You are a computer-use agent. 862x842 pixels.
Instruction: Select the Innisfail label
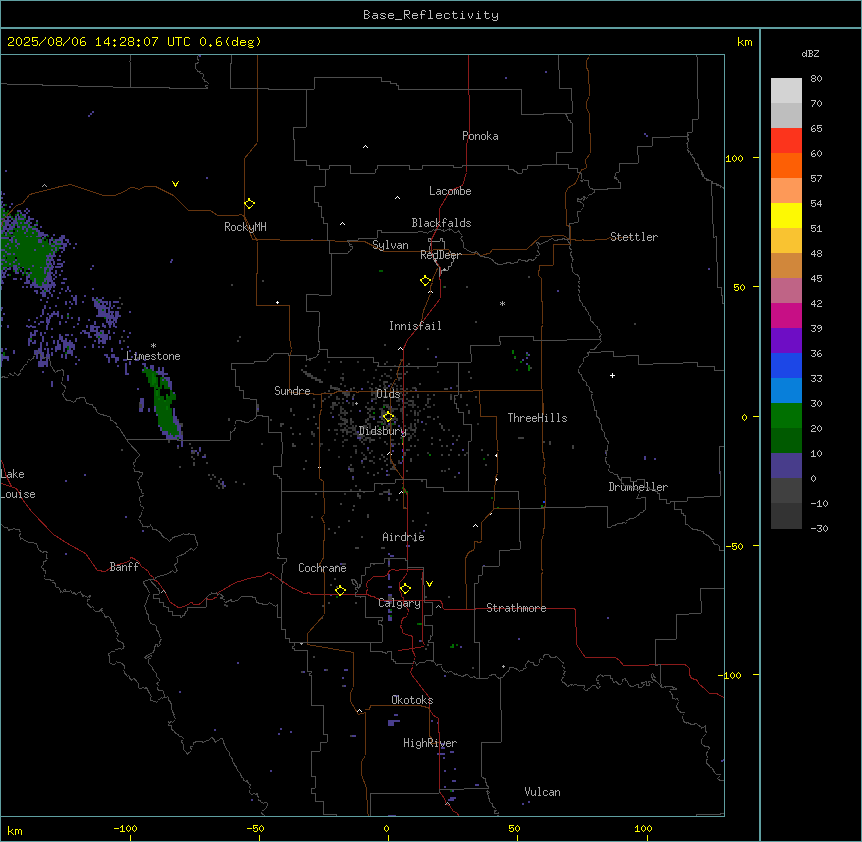coord(415,326)
